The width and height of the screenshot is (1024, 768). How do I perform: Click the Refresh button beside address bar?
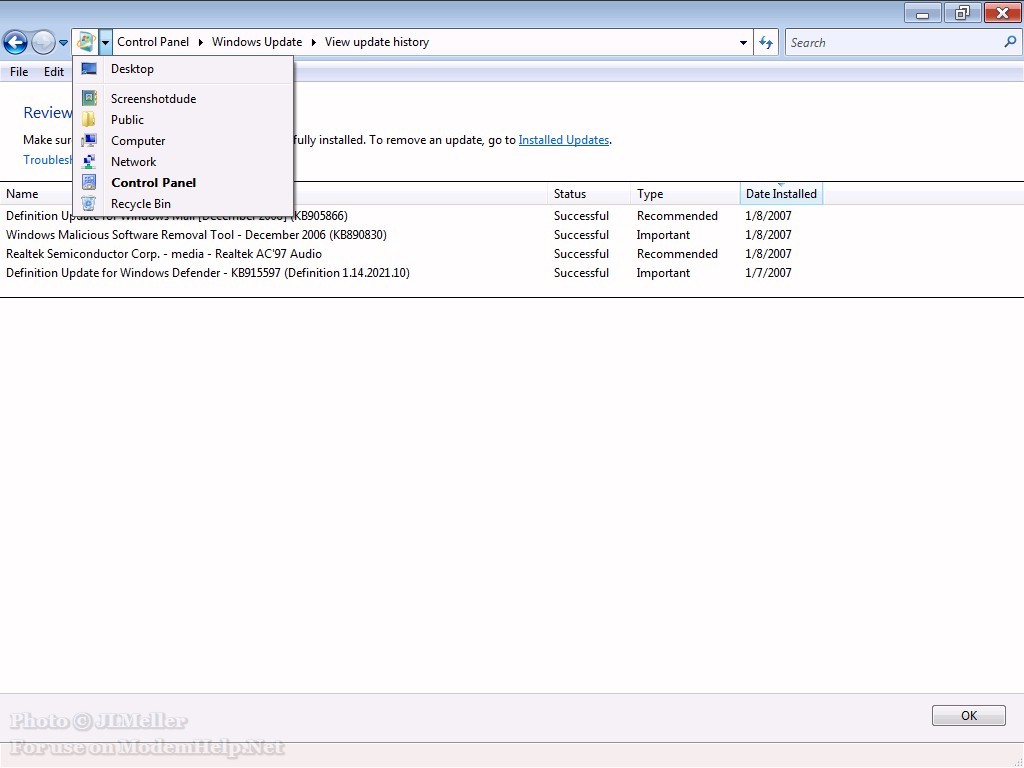click(x=766, y=42)
